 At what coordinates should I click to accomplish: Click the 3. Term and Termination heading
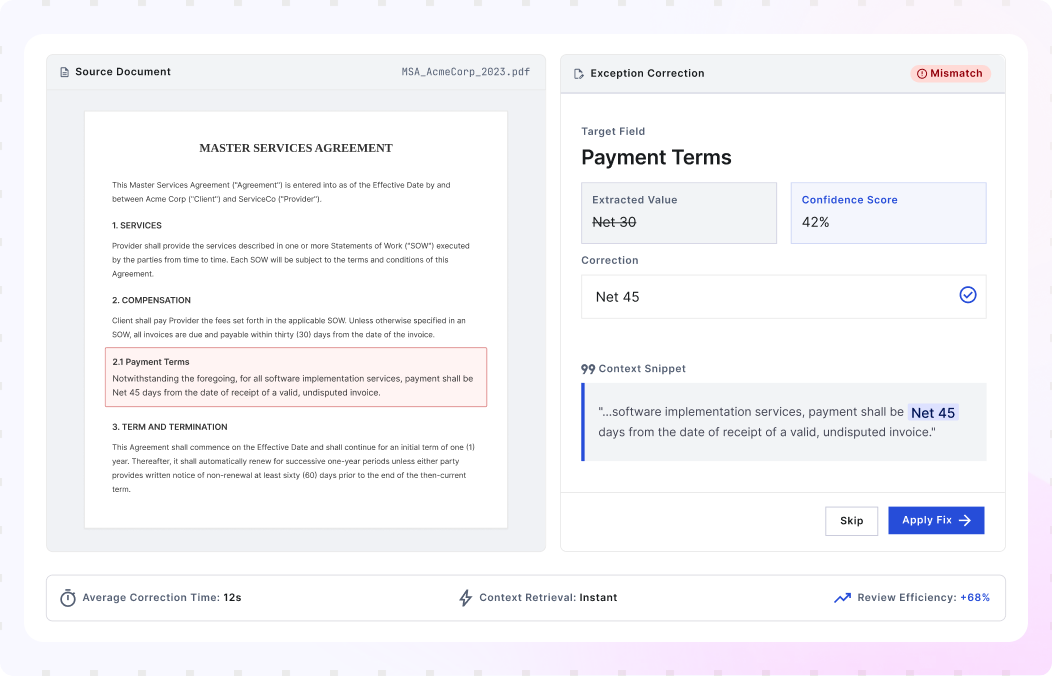tap(170, 427)
